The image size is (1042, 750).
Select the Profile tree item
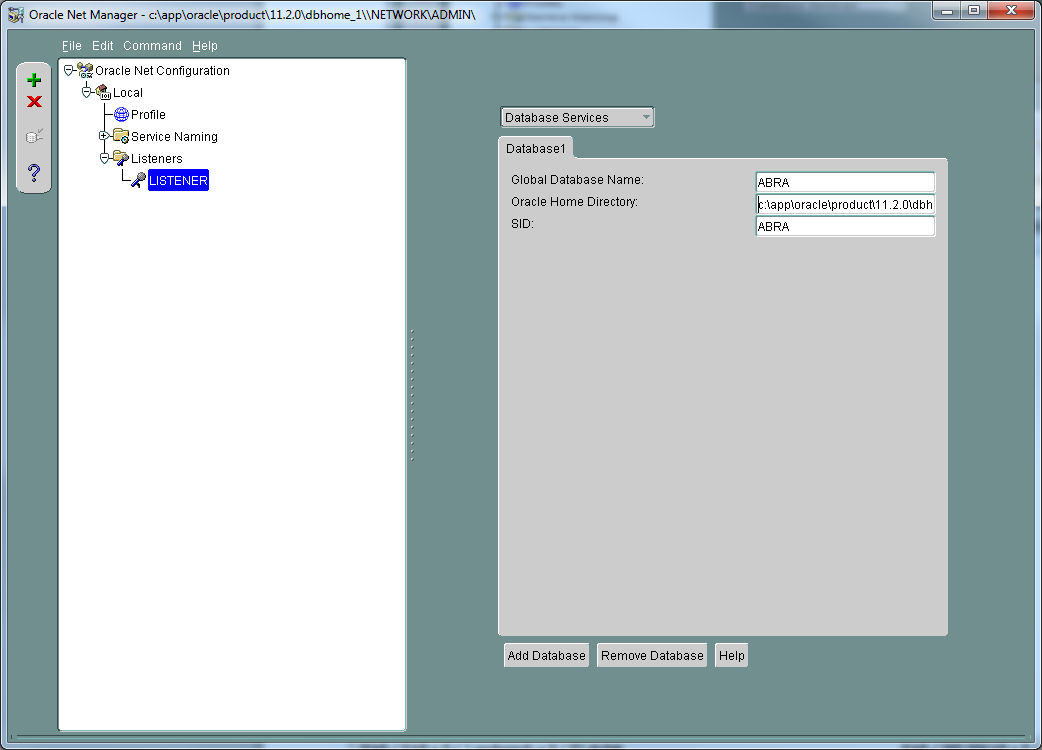(148, 114)
